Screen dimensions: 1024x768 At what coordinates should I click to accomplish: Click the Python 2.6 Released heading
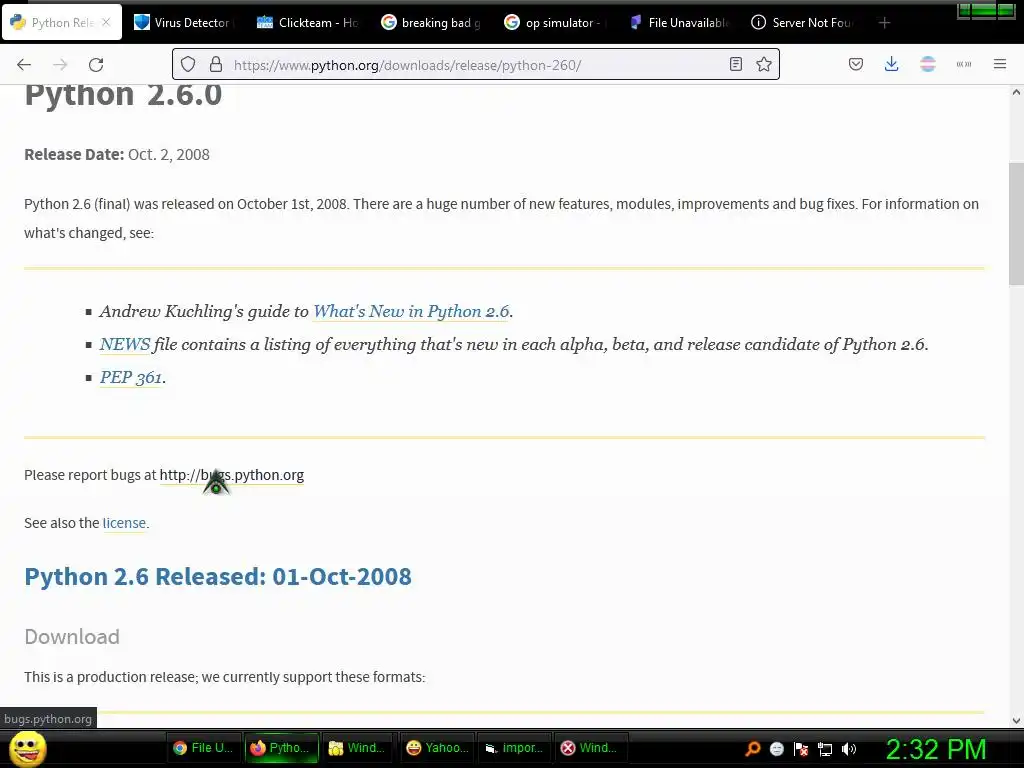tap(217, 577)
